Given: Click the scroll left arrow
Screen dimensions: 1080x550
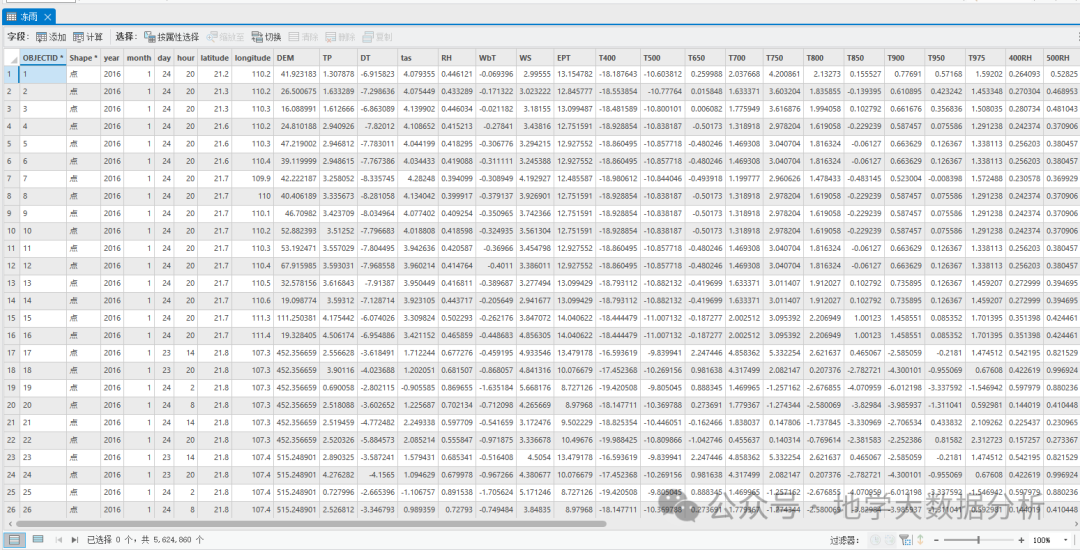Looking at the screenshot, I should (x=8, y=524).
